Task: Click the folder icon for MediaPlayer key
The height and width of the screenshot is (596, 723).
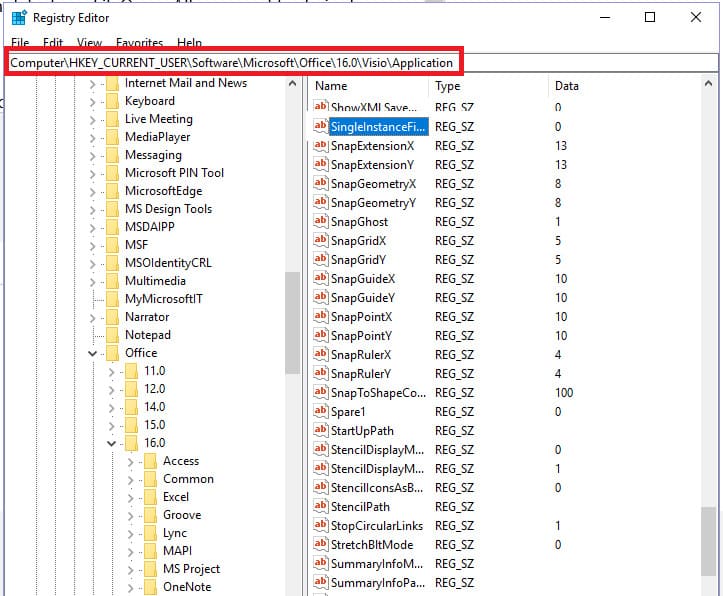Action: click(x=113, y=137)
